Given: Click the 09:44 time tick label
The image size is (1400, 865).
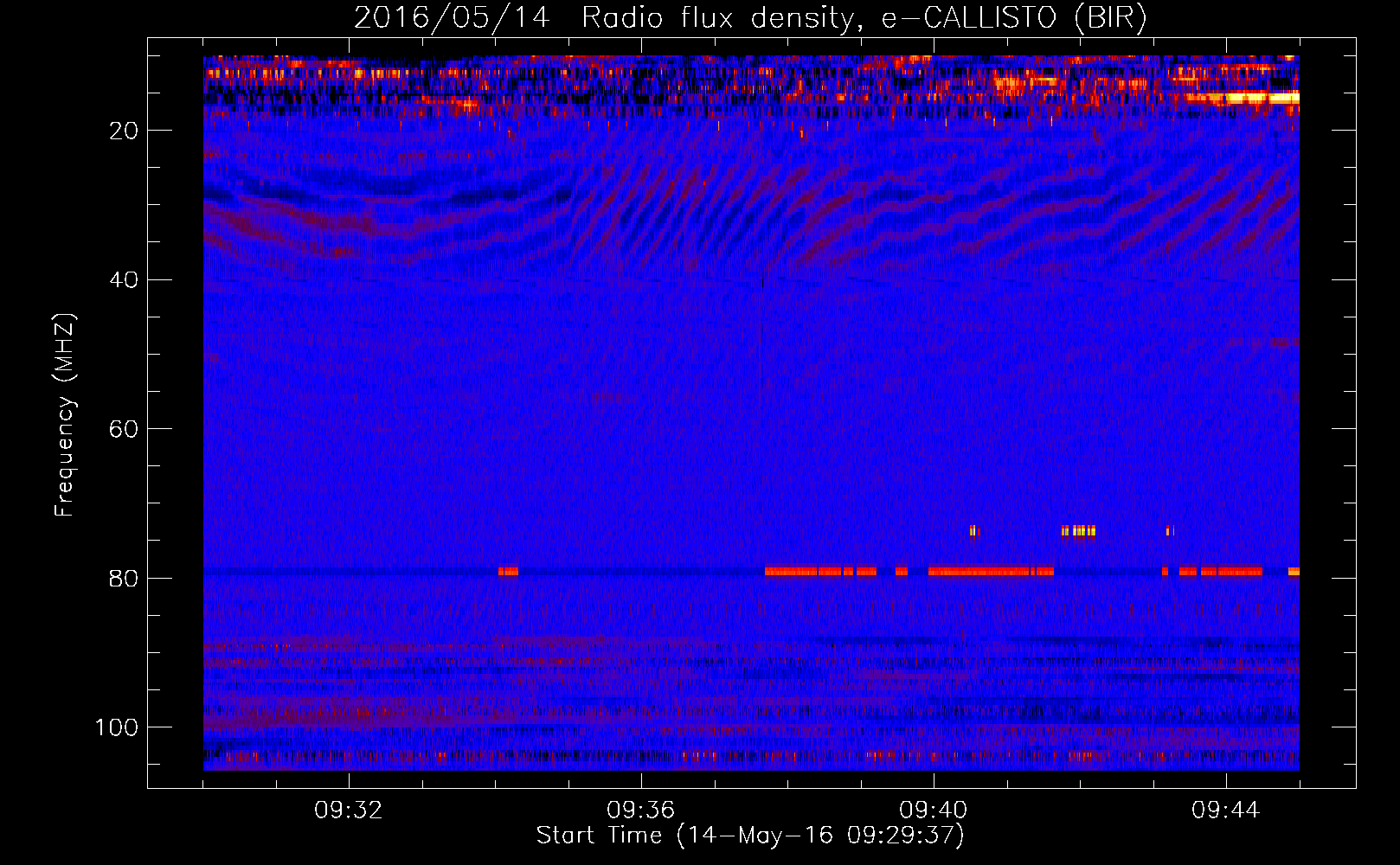Looking at the screenshot, I should pos(1226,811).
